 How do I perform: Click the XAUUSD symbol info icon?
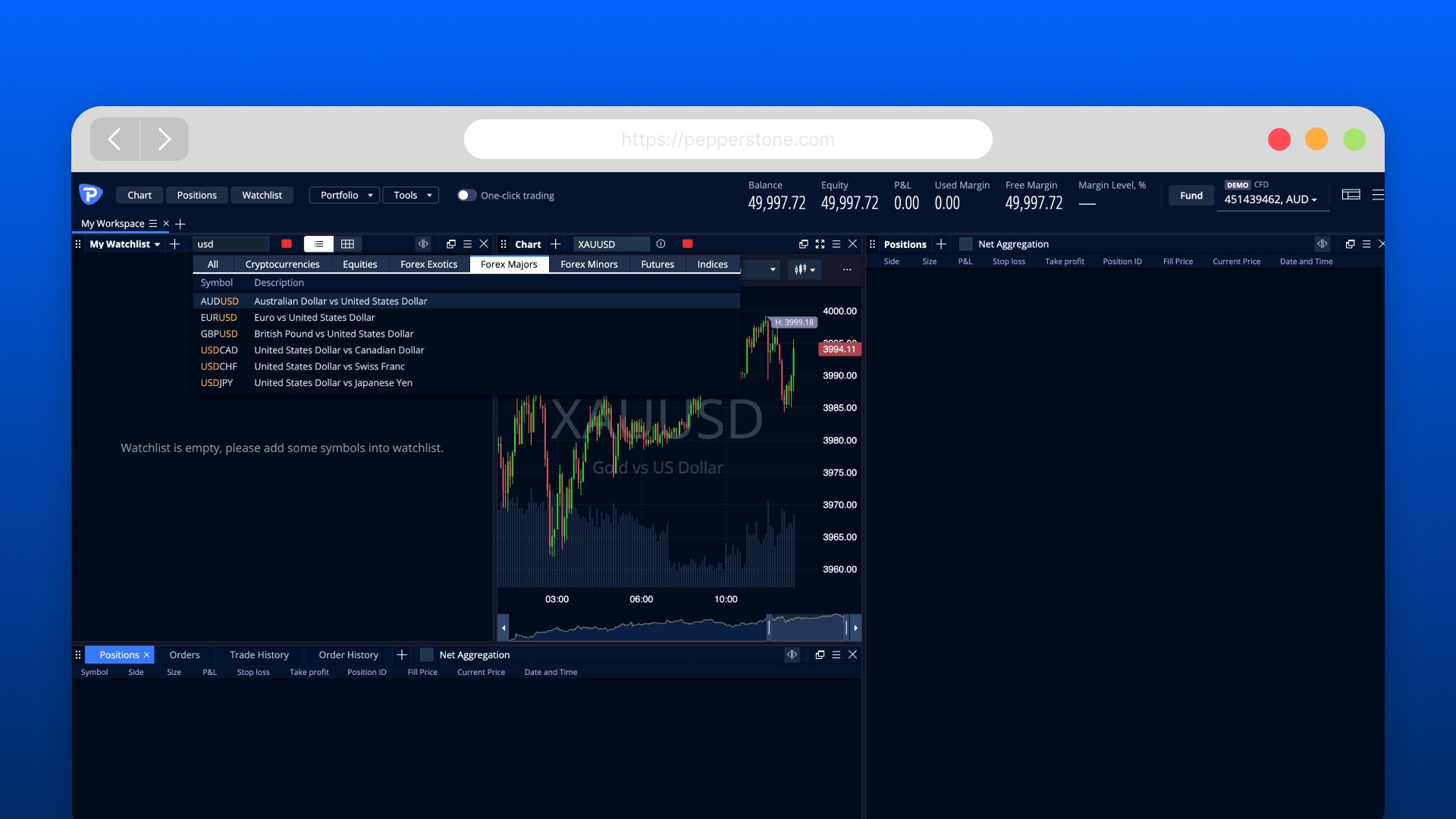click(x=661, y=244)
